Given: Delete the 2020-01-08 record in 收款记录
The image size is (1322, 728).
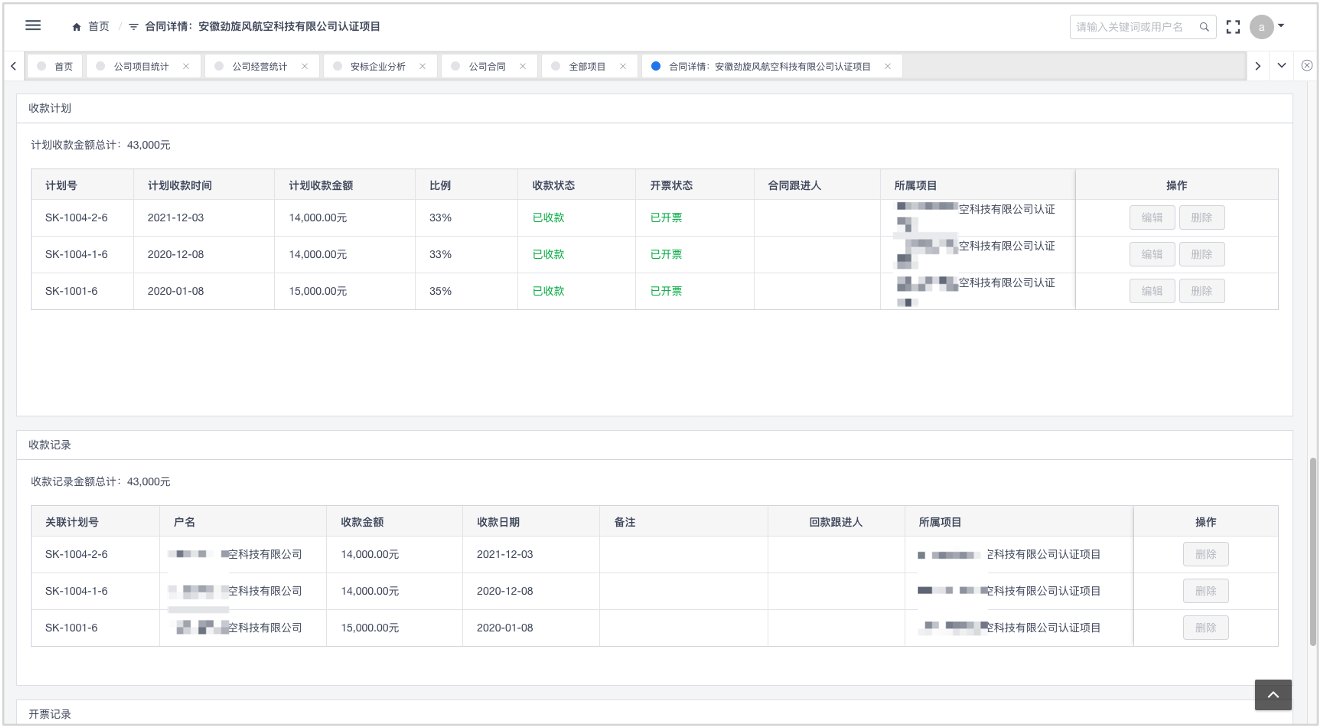Looking at the screenshot, I should 1206,628.
